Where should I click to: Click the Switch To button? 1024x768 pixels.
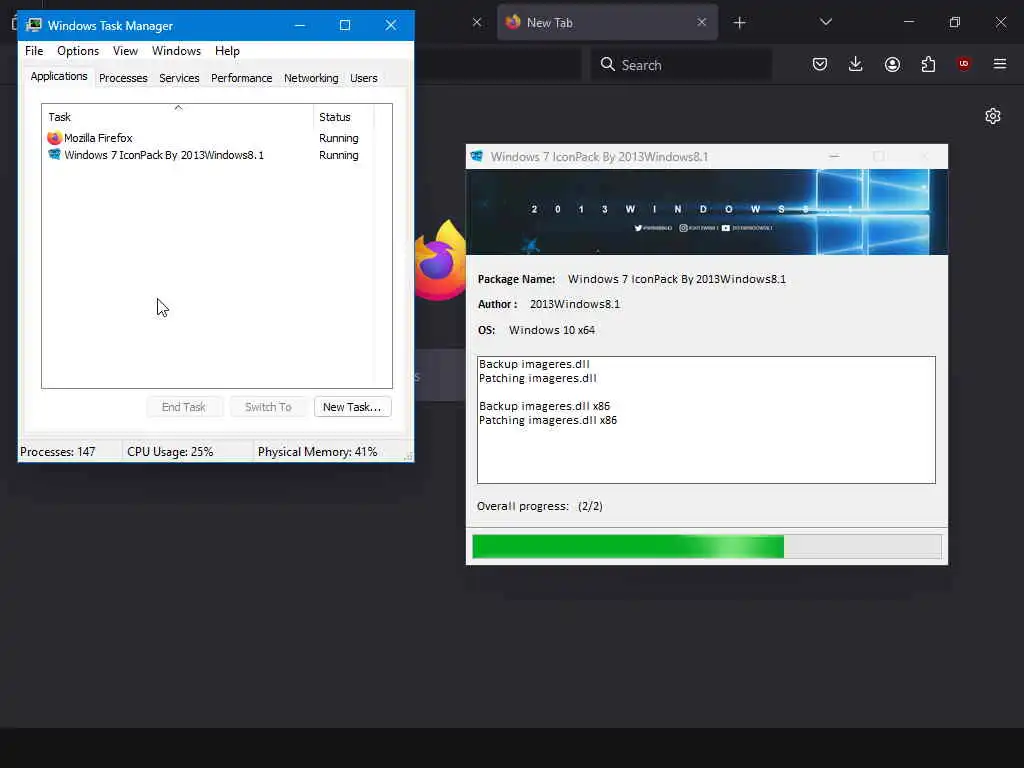[x=268, y=407]
